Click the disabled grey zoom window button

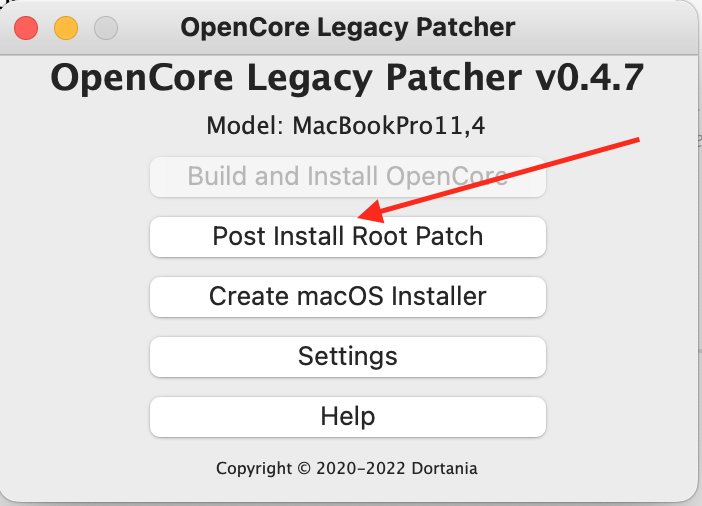coord(106,28)
